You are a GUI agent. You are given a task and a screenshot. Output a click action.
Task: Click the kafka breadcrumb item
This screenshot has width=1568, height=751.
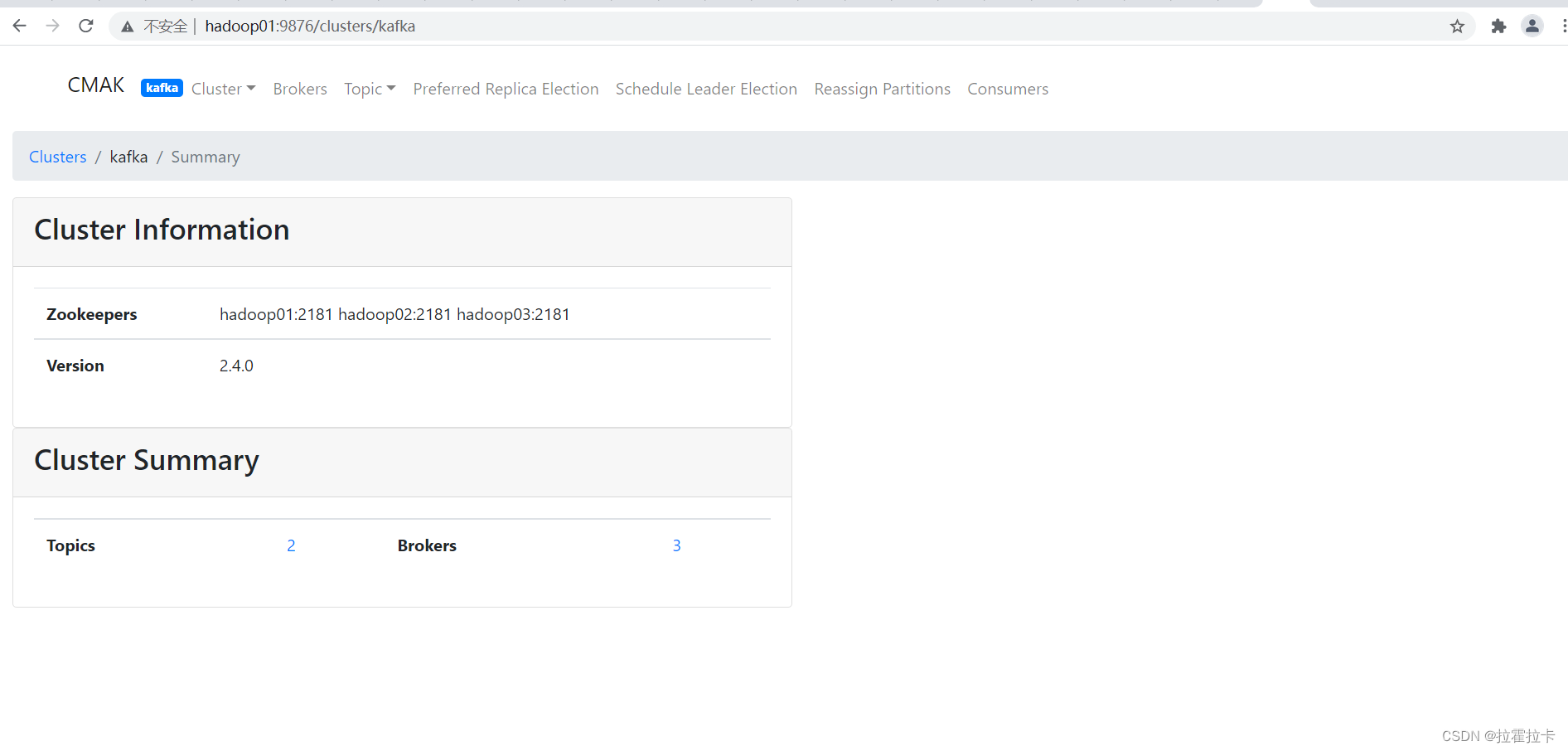[128, 157]
